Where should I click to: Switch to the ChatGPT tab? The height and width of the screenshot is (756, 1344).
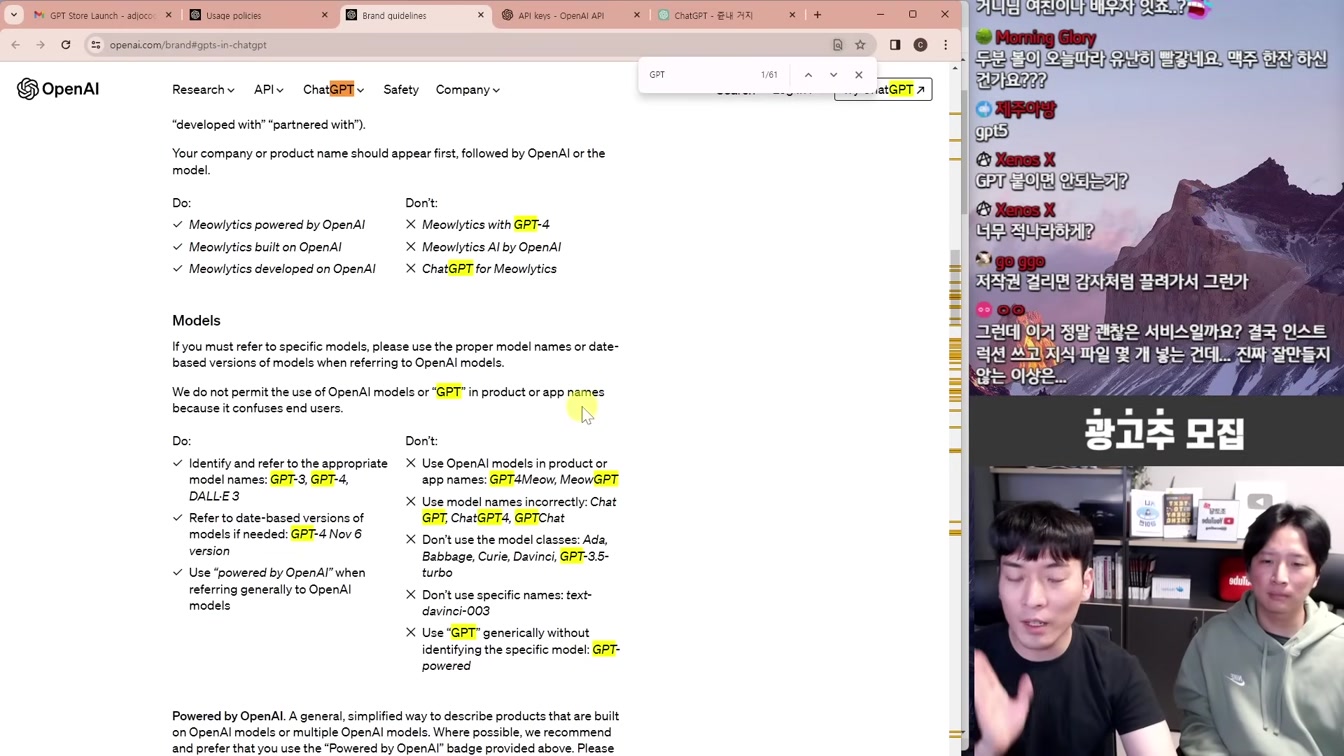pyautogui.click(x=726, y=15)
